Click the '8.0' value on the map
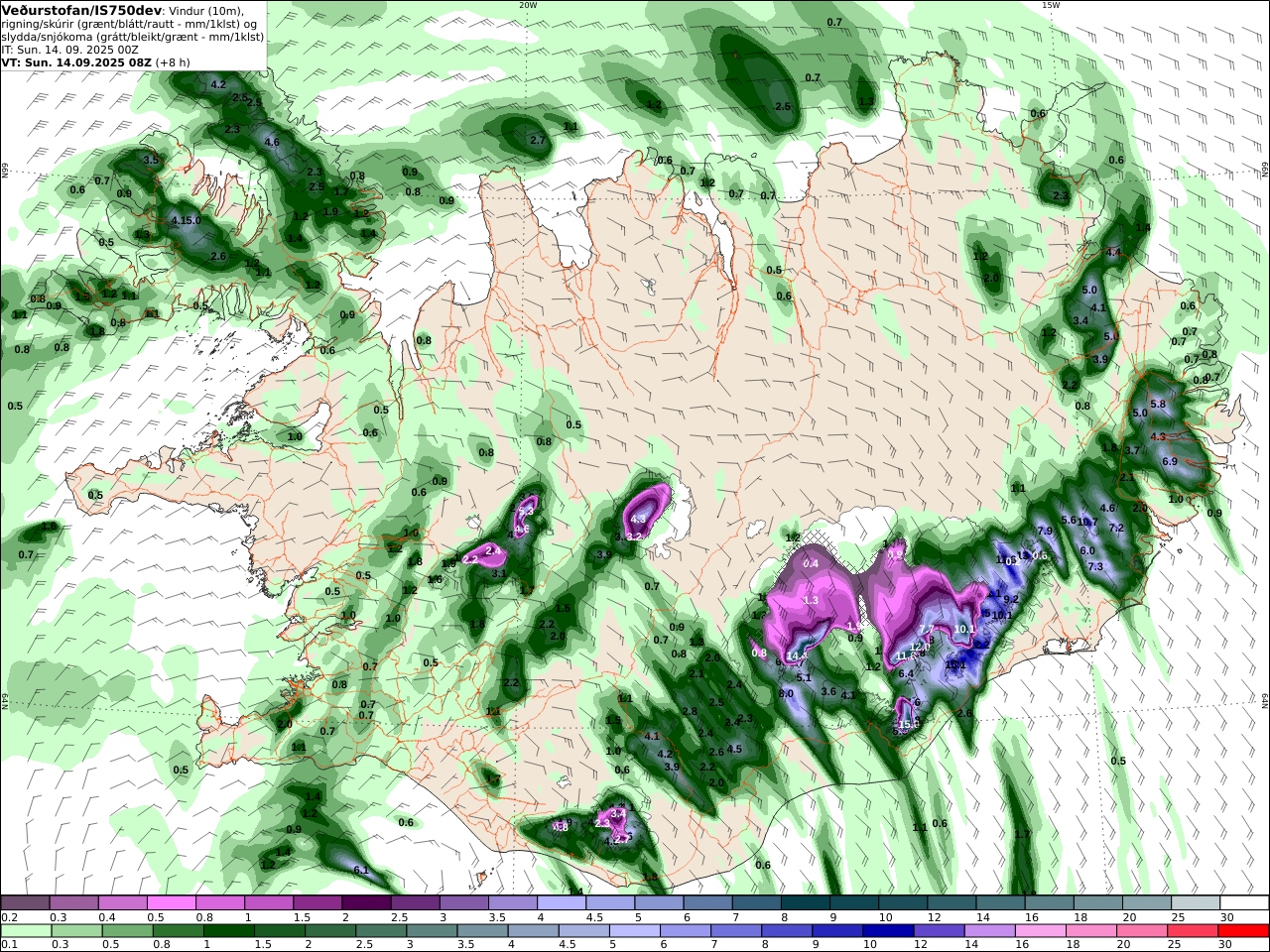 click(x=786, y=693)
